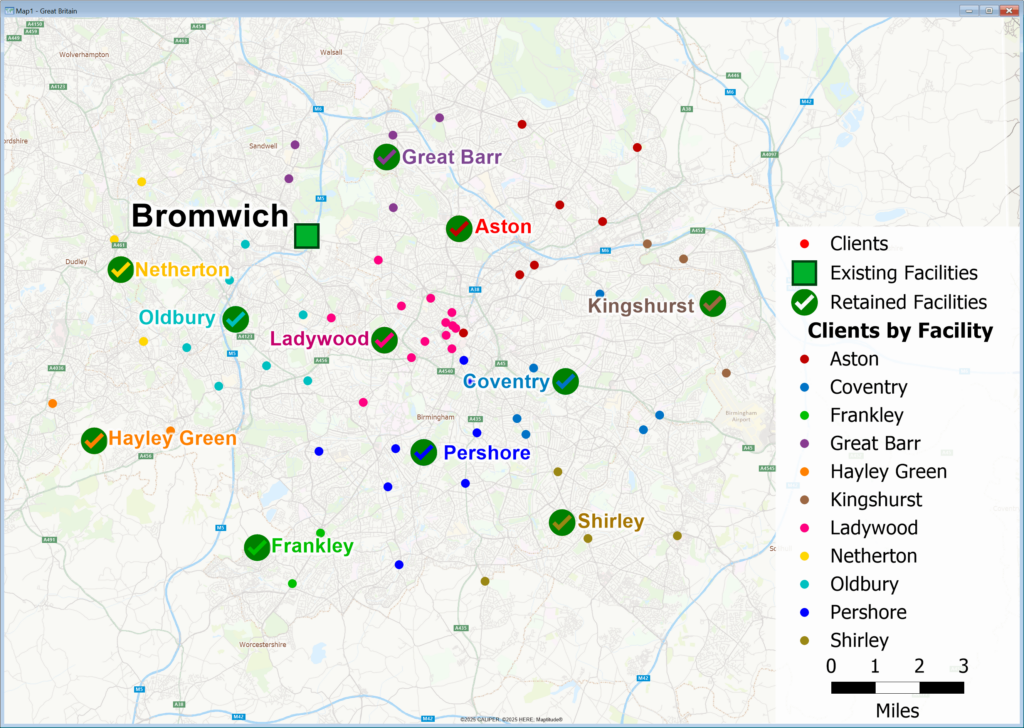Click the Ladywood pink legend swatch
Image resolution: width=1024 pixels, height=728 pixels.
click(805, 528)
